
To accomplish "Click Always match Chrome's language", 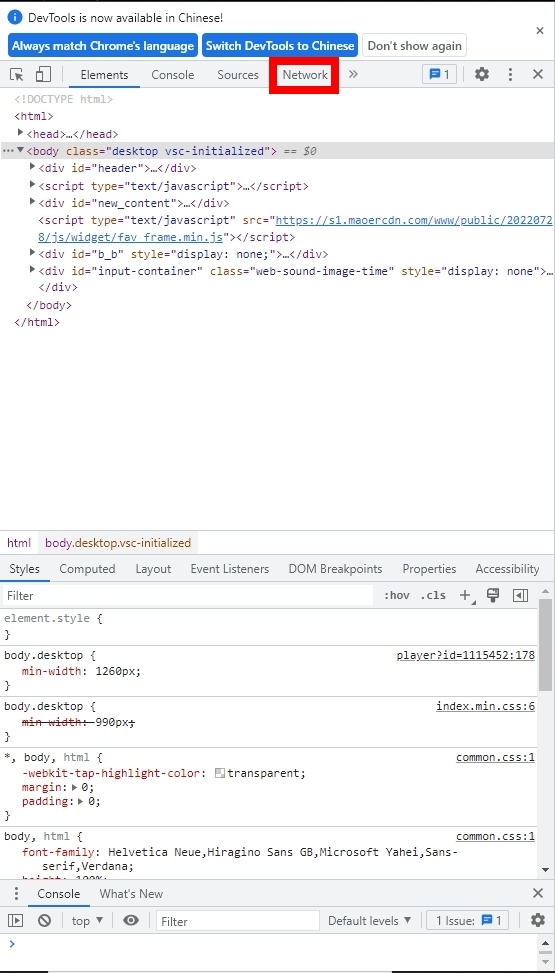I will click(x=103, y=46).
